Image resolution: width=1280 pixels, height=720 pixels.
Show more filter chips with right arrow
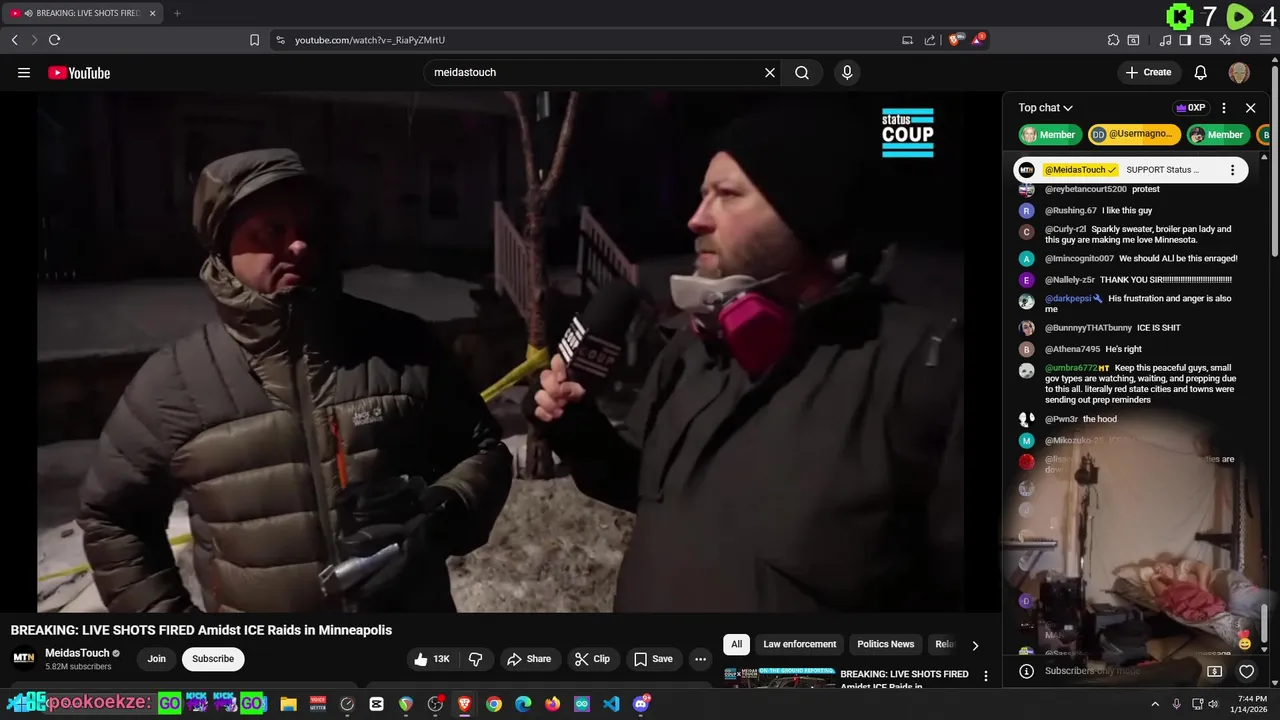975,645
